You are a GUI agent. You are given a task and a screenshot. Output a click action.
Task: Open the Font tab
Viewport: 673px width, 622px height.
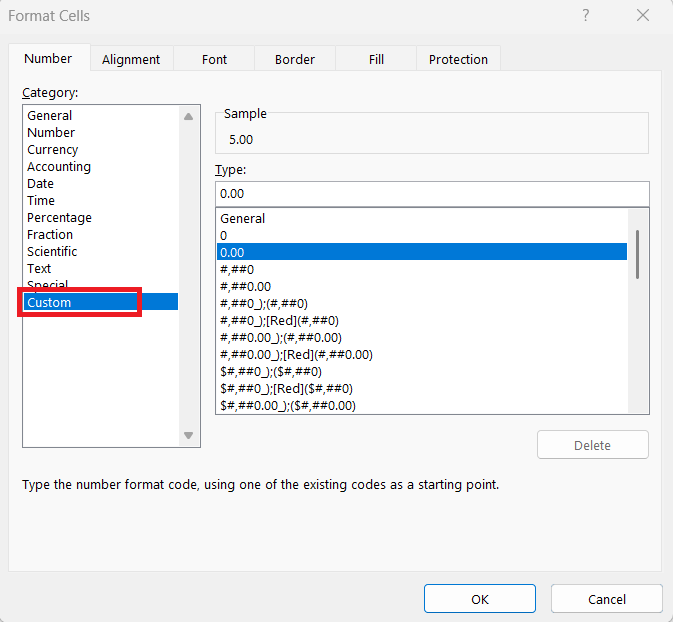pos(214,59)
